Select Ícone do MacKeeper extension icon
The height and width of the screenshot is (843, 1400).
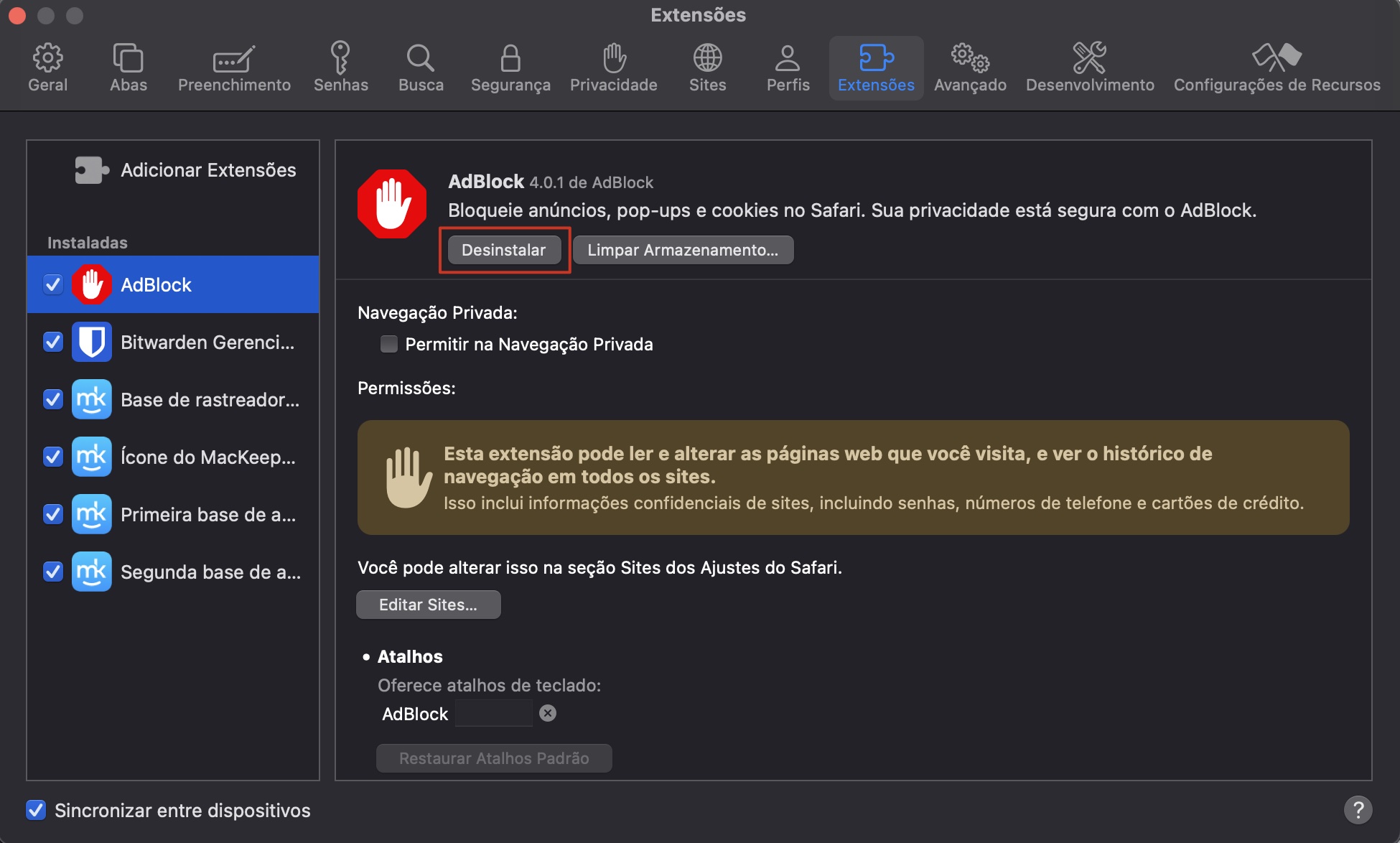(92, 457)
